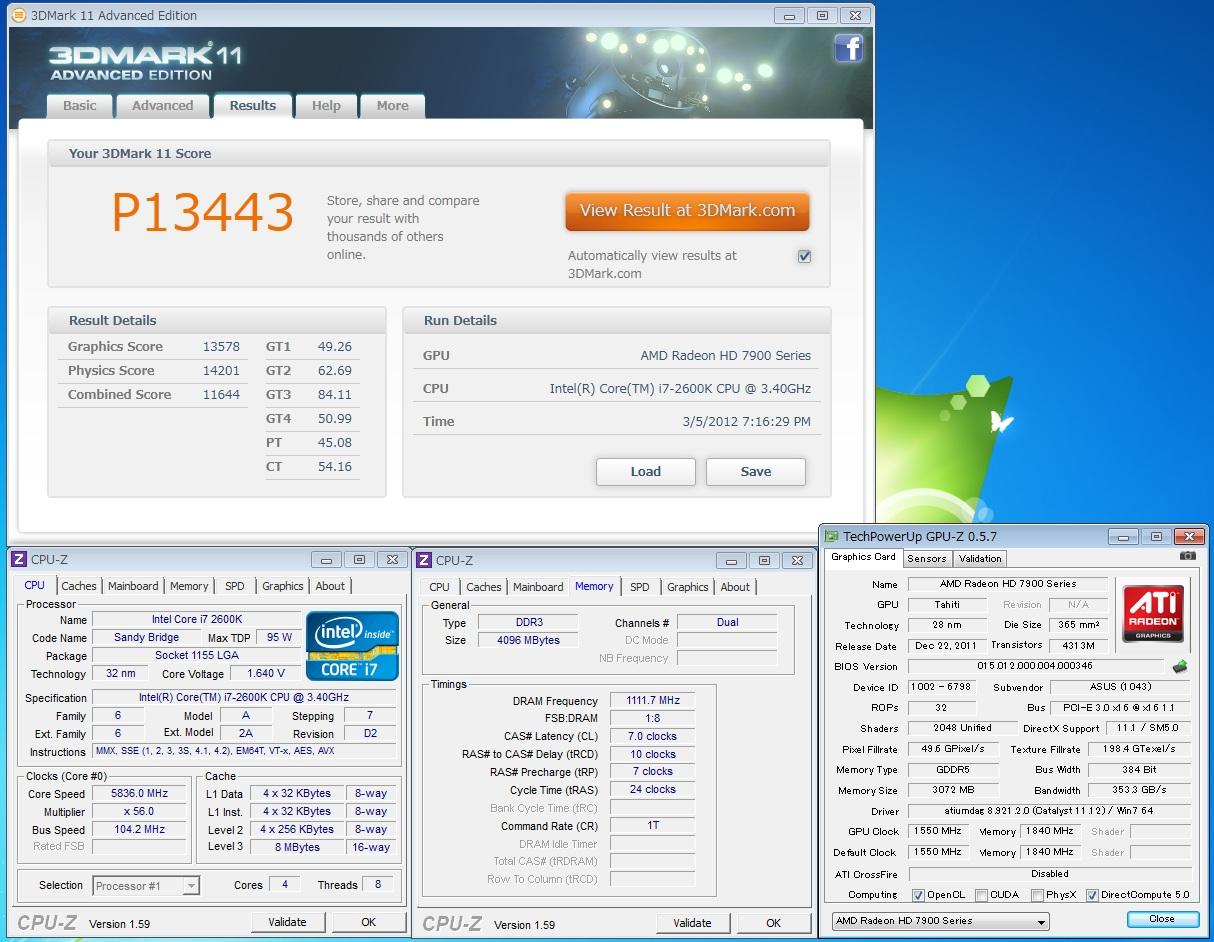Click Validate in the Memory CPU-Z window
Viewport: 1214px width, 942px height.
(692, 923)
